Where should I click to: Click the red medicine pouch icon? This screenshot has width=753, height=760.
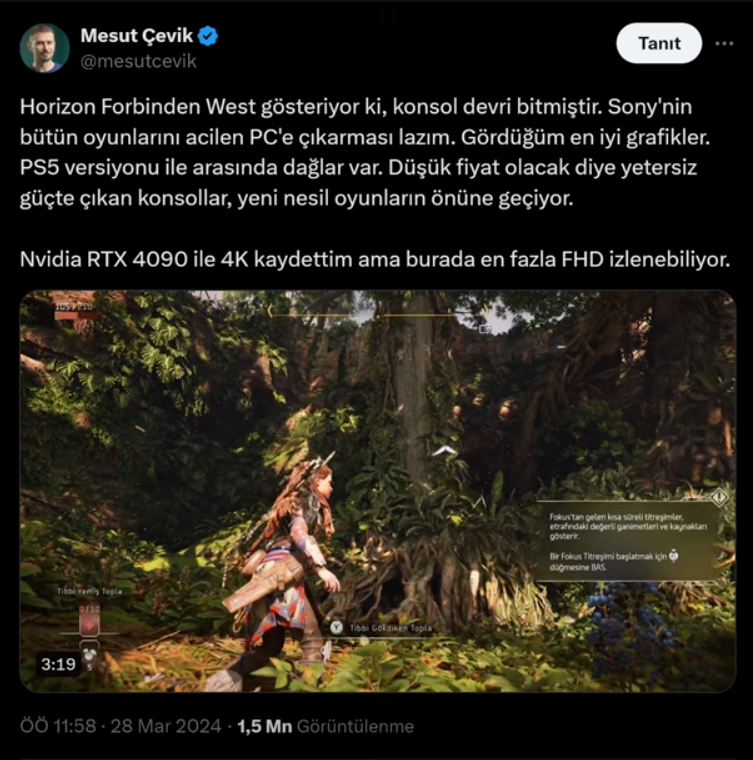tap(89, 625)
